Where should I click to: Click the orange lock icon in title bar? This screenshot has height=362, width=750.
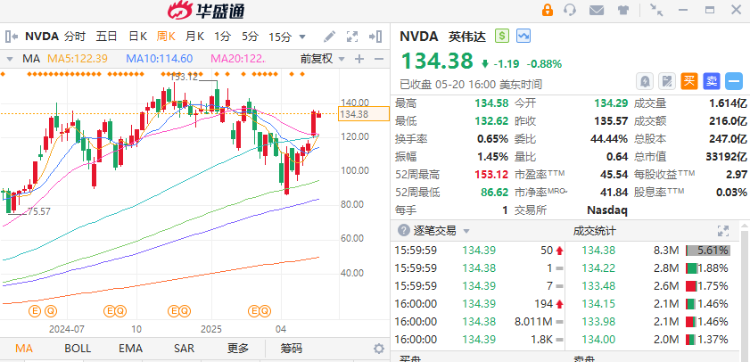click(x=547, y=10)
